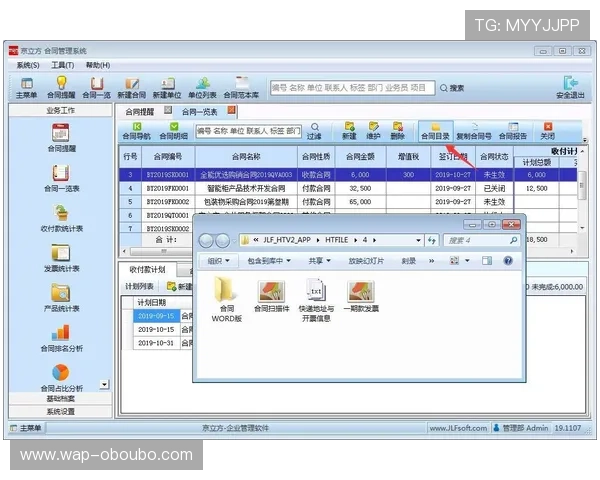The width and height of the screenshot is (600, 480).
Task: Click the 合同目录 folder toolbar icon
Action: [x=434, y=131]
